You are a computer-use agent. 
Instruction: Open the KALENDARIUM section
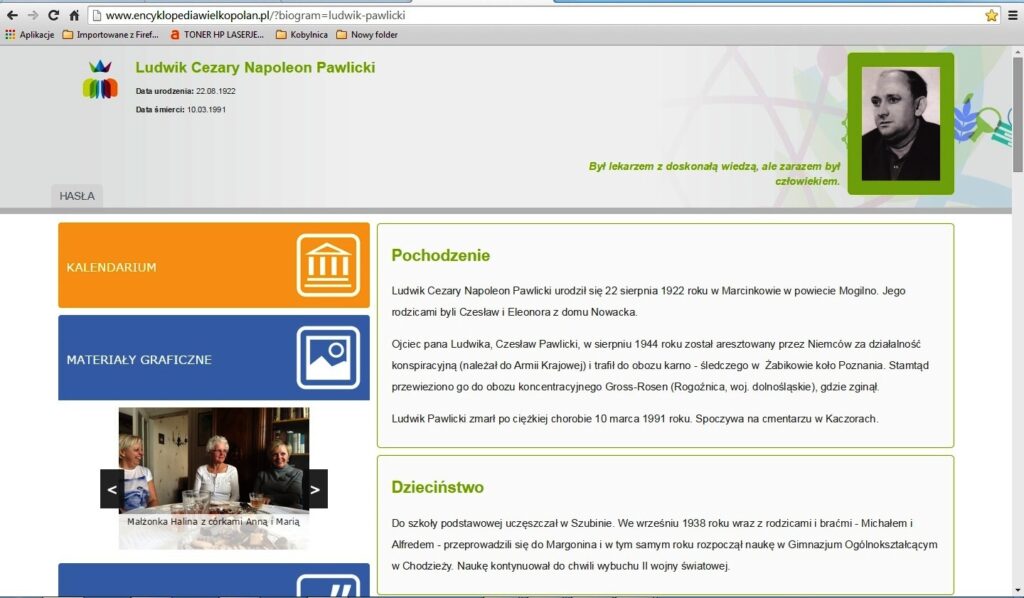click(214, 265)
